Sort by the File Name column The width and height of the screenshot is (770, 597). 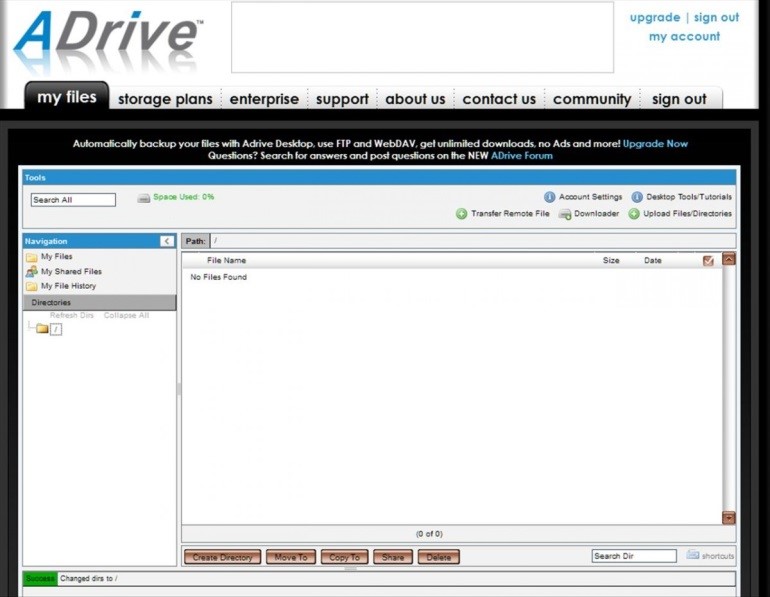pyautogui.click(x=226, y=260)
